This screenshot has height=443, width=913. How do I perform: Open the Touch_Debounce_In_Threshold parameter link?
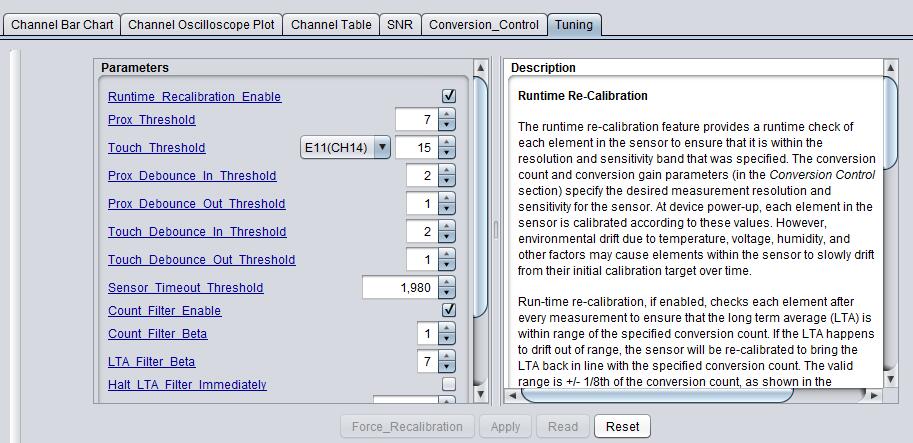[197, 232]
